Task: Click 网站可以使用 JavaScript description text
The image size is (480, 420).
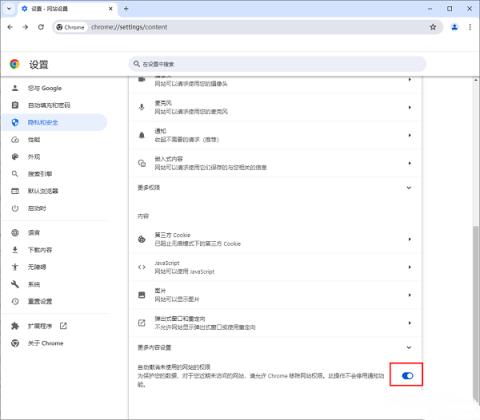Action: tap(184, 272)
